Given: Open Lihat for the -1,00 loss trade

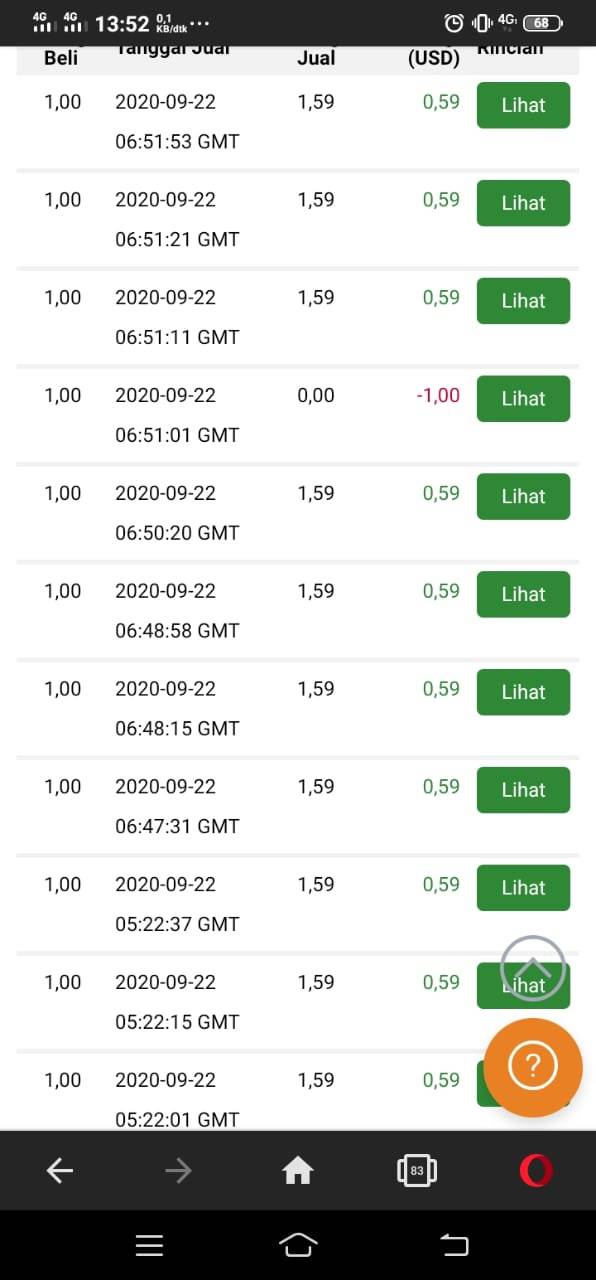Looking at the screenshot, I should (x=523, y=399).
